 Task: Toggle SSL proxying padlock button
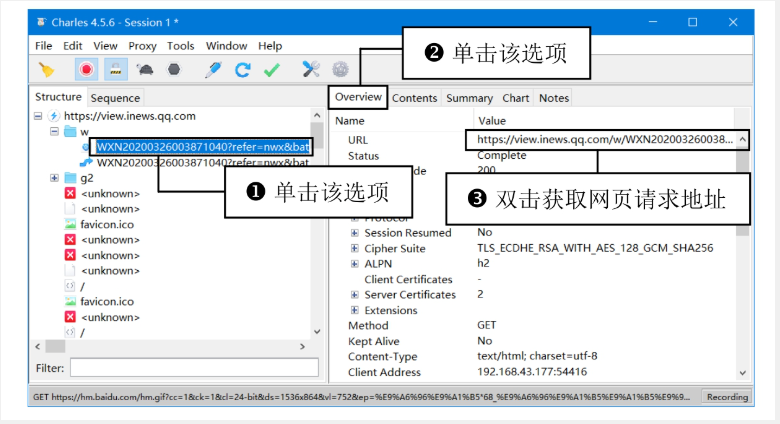(115, 69)
